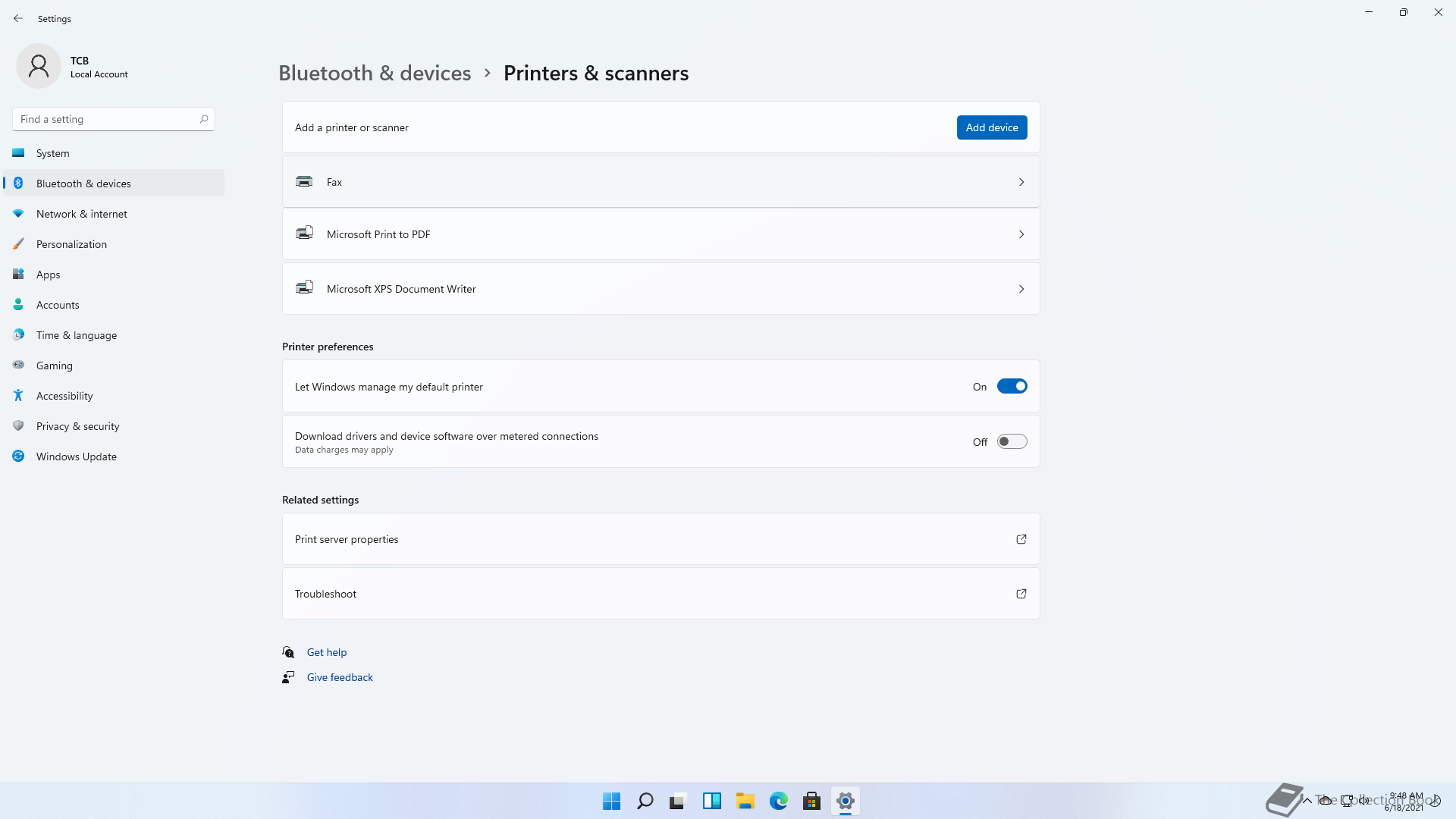Screen dimensions: 1456x819
Task: Click the Network wifi icon in sidebar
Action: 18,214
